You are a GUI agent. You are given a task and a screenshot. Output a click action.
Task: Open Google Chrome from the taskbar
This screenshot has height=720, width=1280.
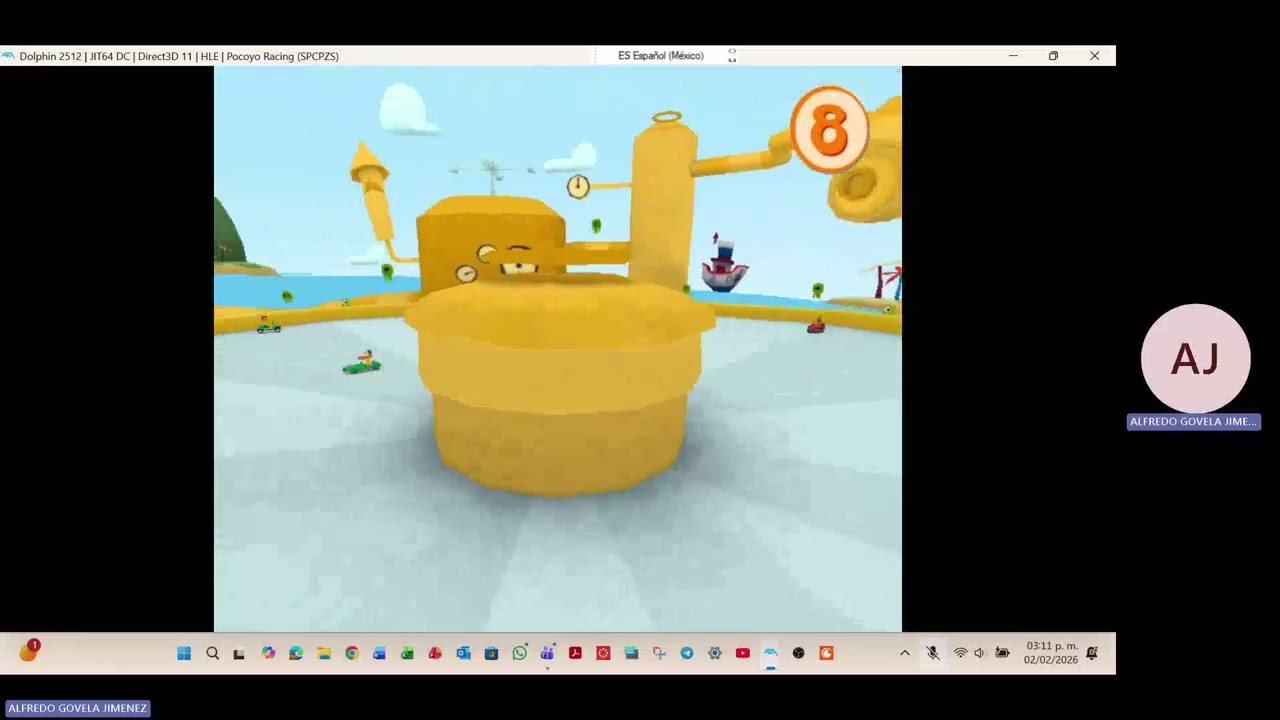[352, 653]
